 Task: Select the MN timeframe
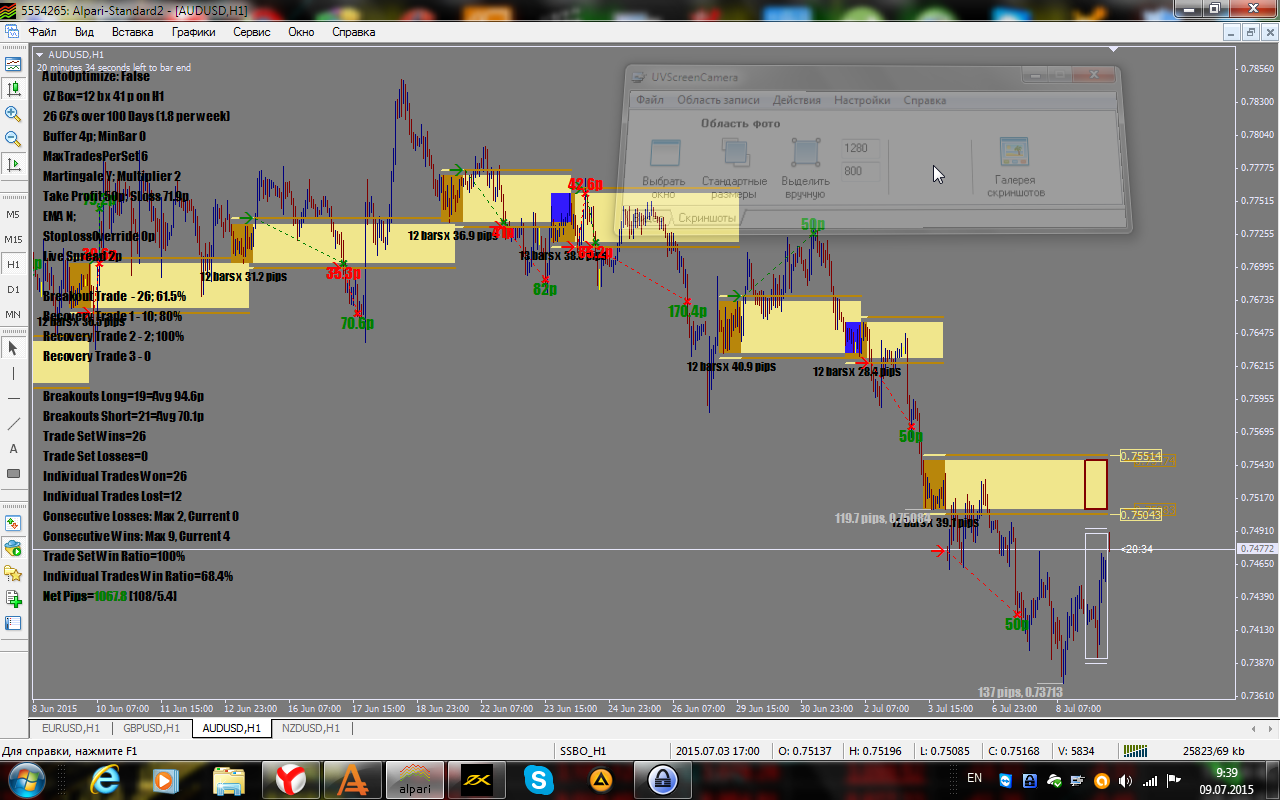click(13, 314)
